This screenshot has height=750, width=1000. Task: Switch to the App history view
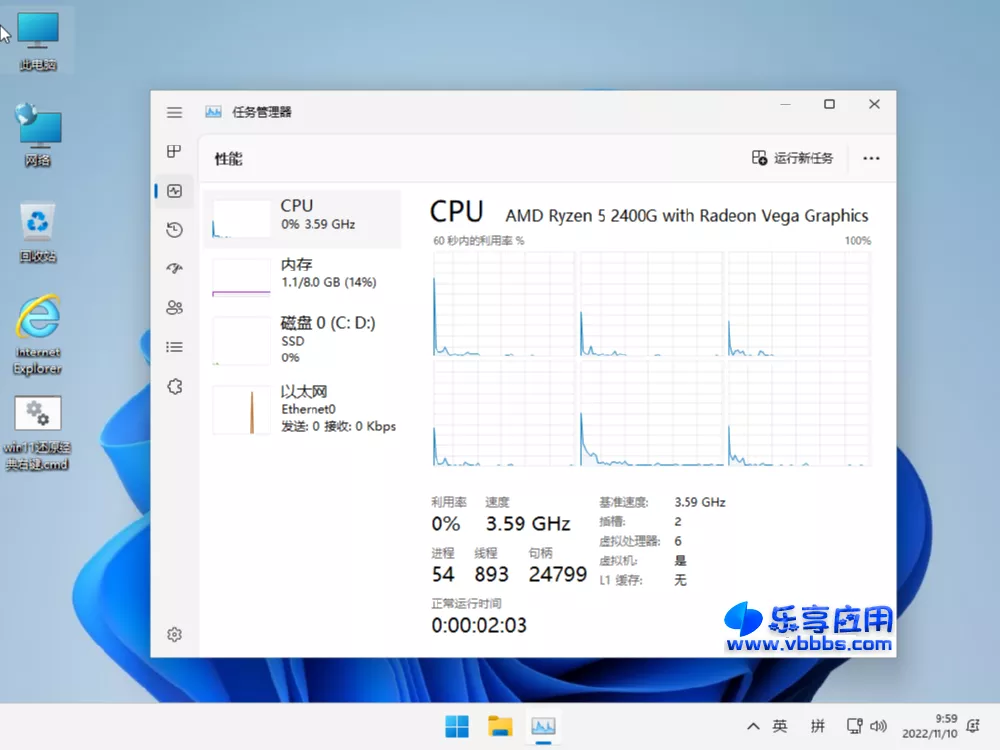click(x=174, y=229)
